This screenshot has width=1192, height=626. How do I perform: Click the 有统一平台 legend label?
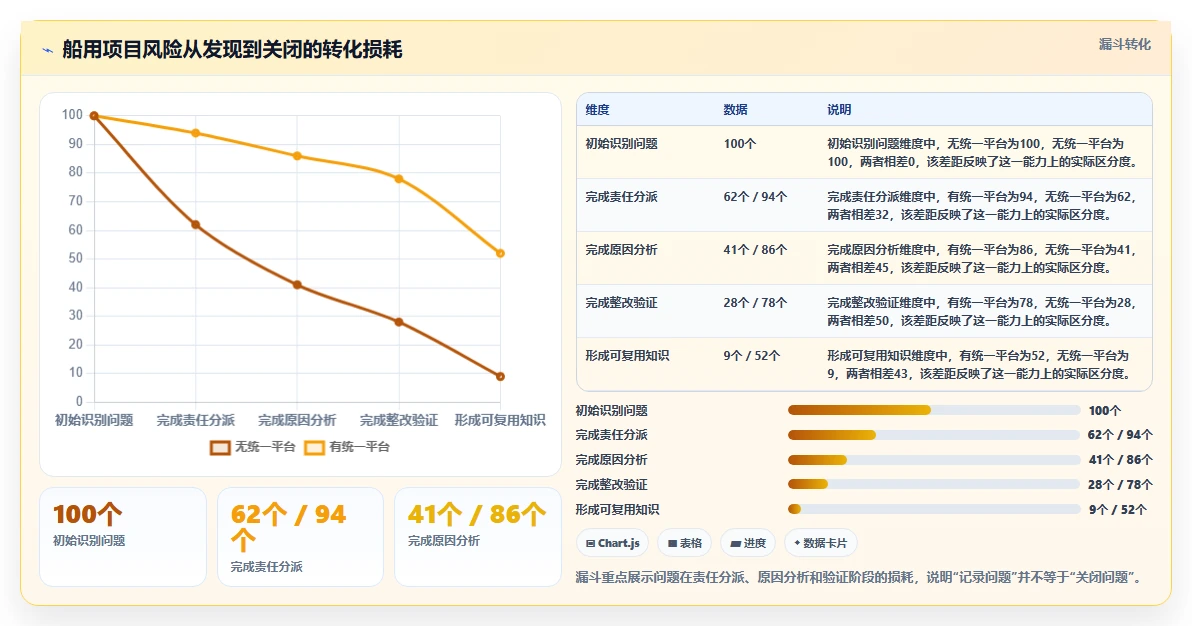[x=359, y=447]
